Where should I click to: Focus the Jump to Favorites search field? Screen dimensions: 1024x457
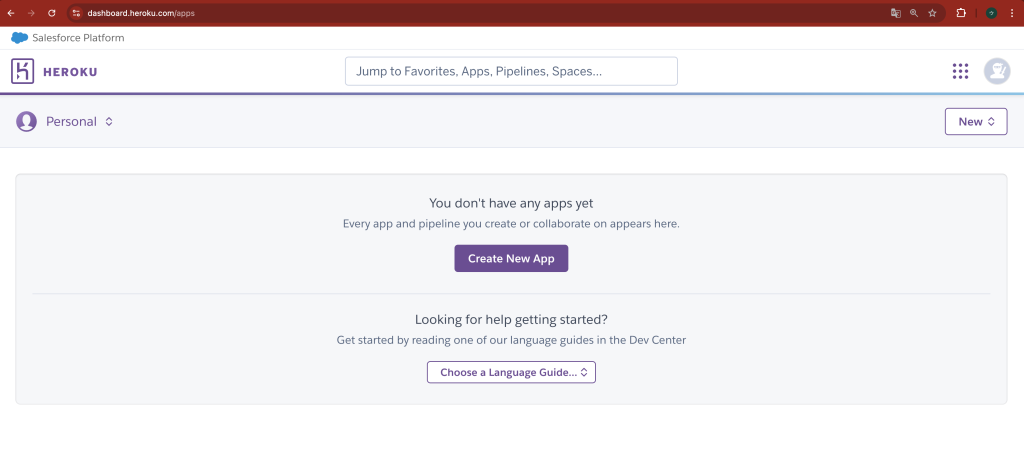511,71
